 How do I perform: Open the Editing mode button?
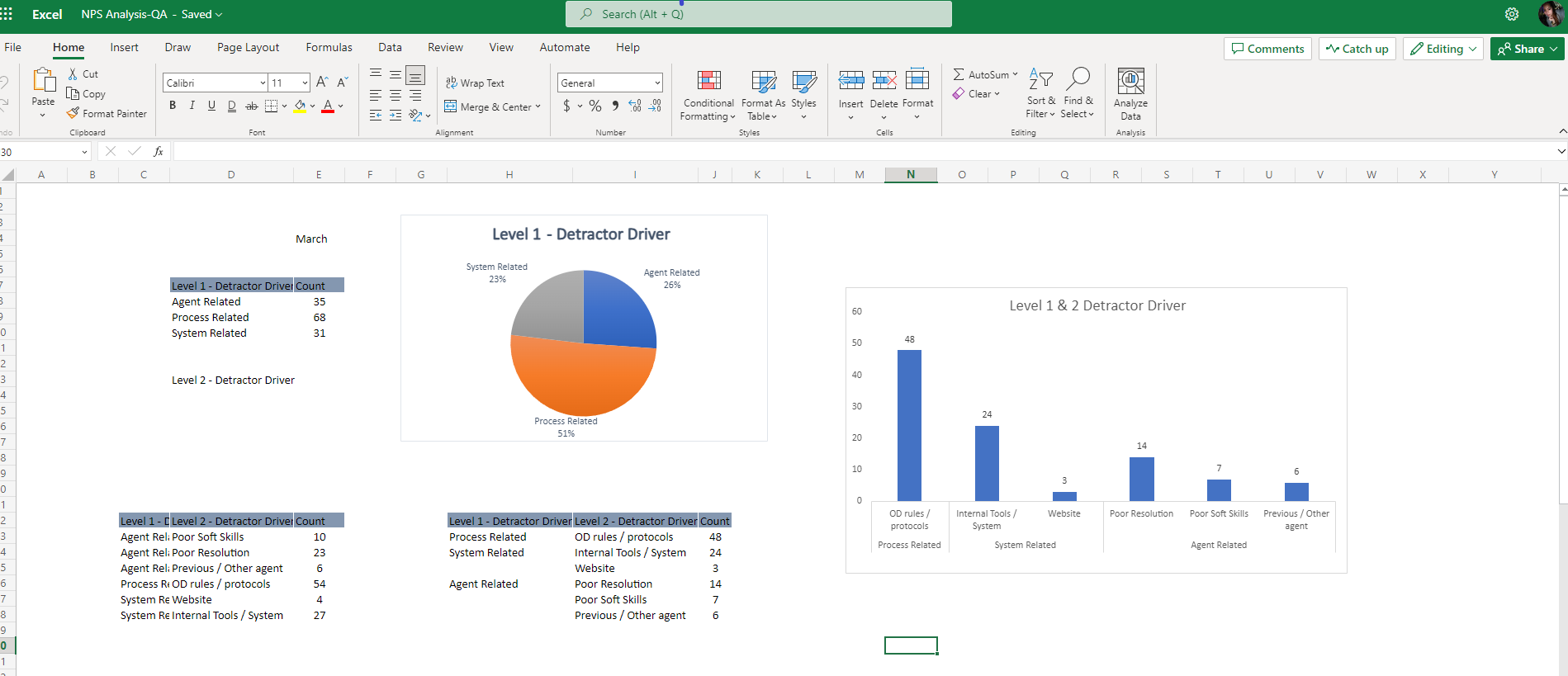pyautogui.click(x=1443, y=49)
